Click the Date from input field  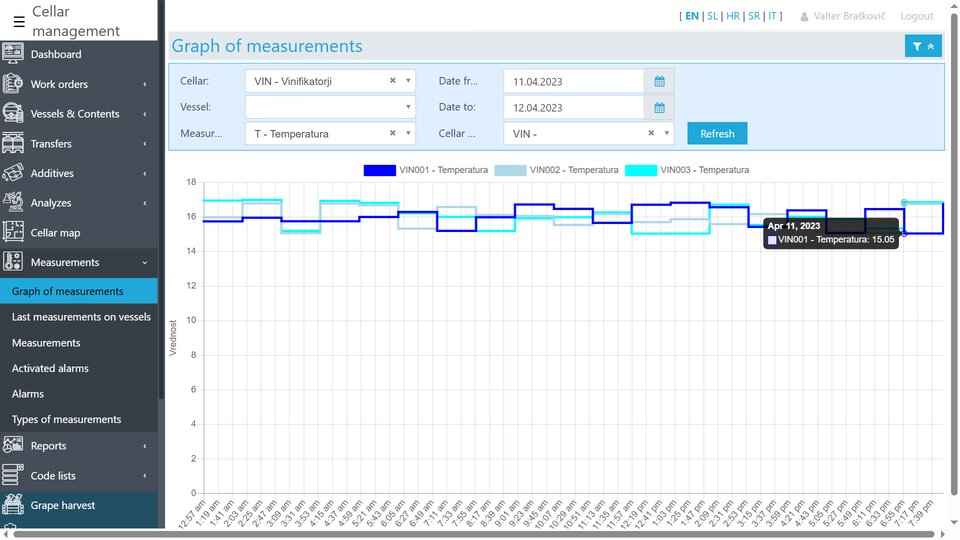574,81
